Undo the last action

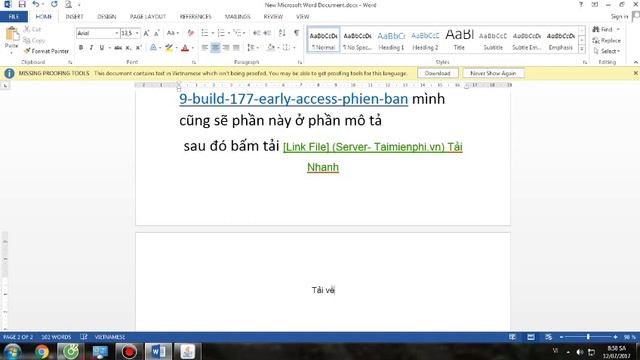[36, 4]
